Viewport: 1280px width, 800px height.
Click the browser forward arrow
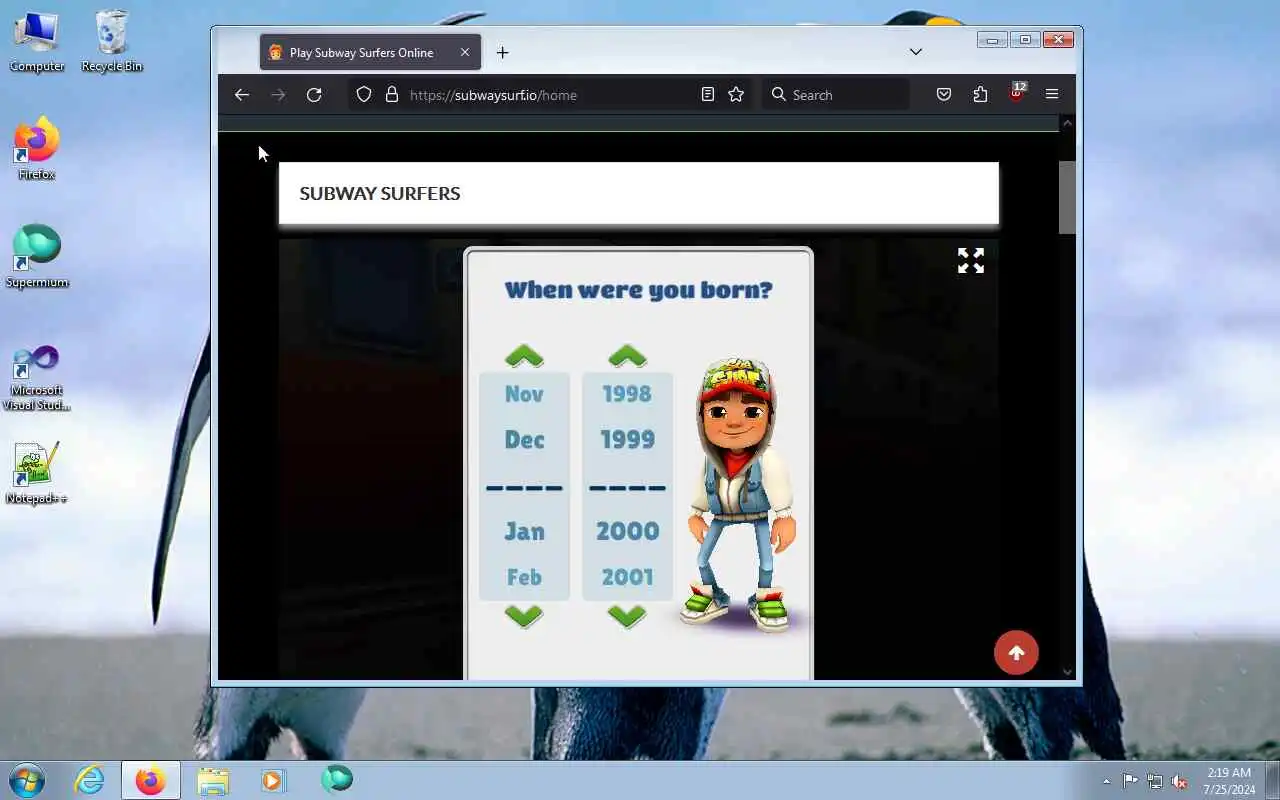(278, 94)
